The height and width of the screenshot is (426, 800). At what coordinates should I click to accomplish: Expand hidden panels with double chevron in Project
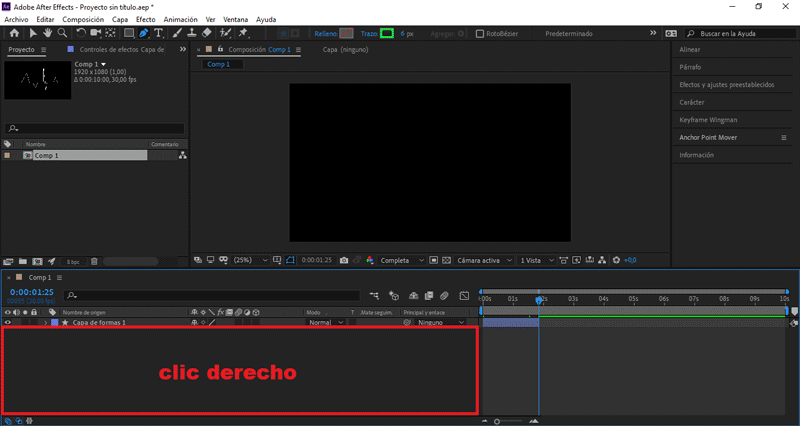click(x=183, y=49)
